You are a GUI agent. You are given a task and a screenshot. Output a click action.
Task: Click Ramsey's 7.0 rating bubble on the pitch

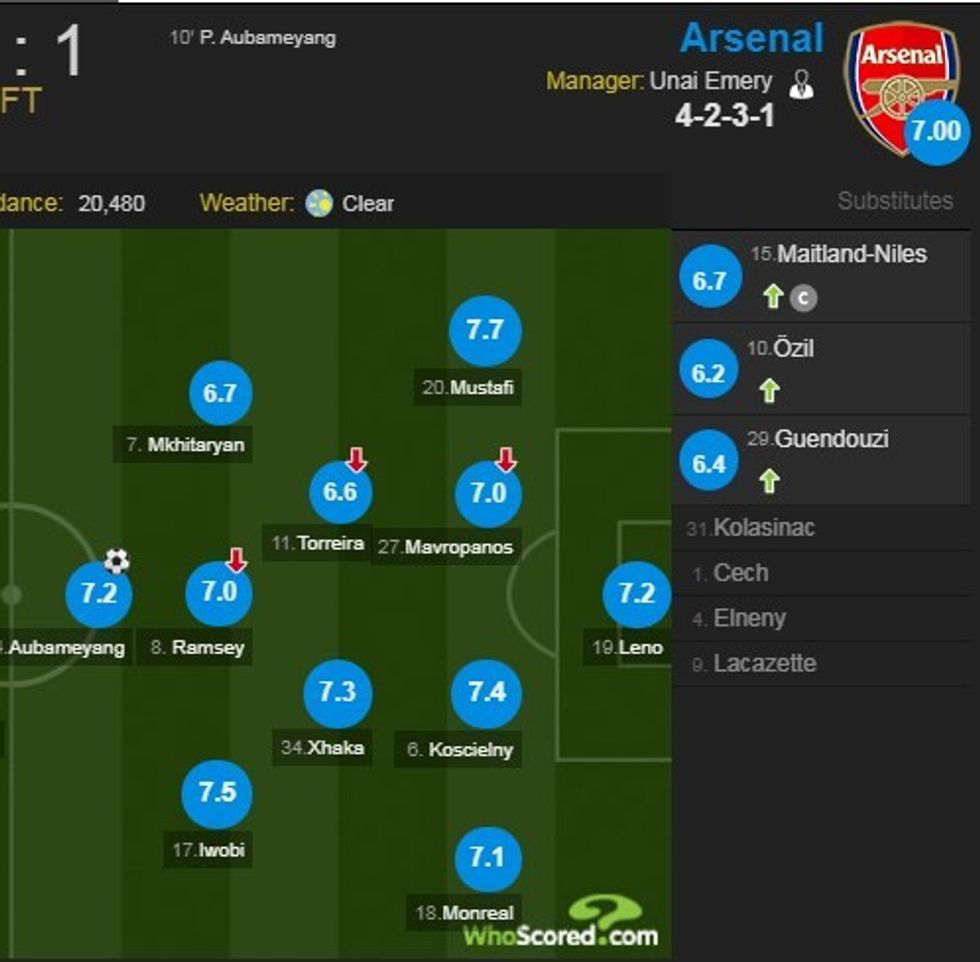[219, 592]
